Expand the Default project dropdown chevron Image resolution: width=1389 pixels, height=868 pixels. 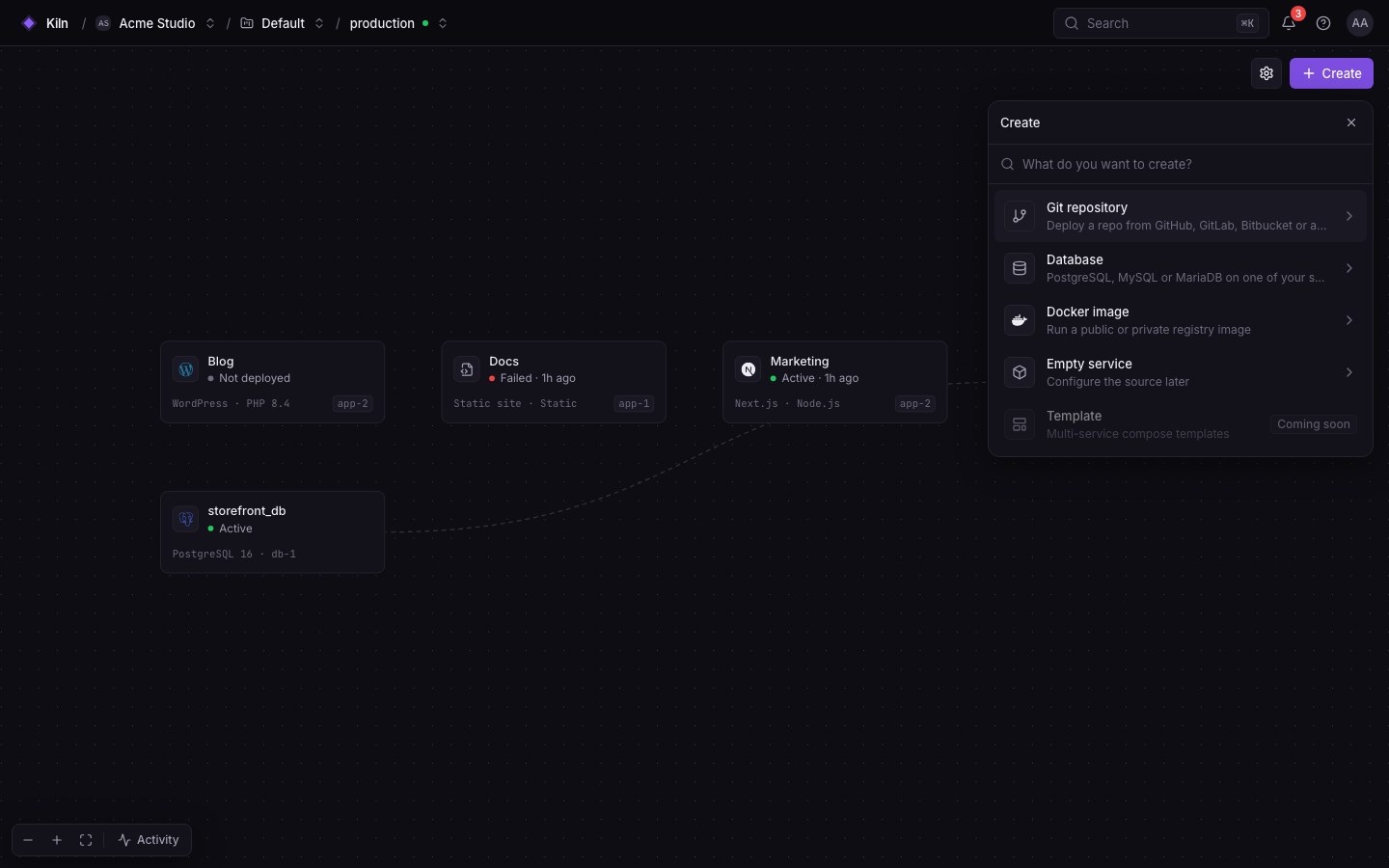319,23
